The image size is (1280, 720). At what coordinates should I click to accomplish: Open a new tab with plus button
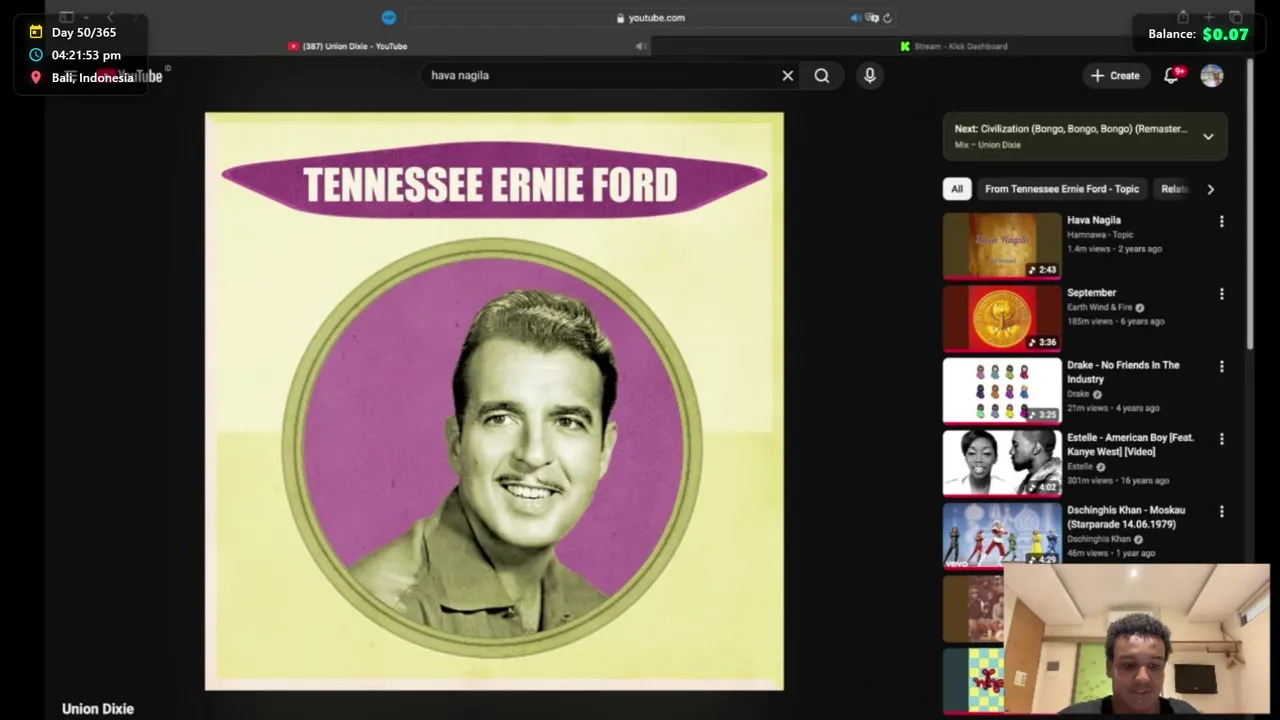click(1209, 17)
